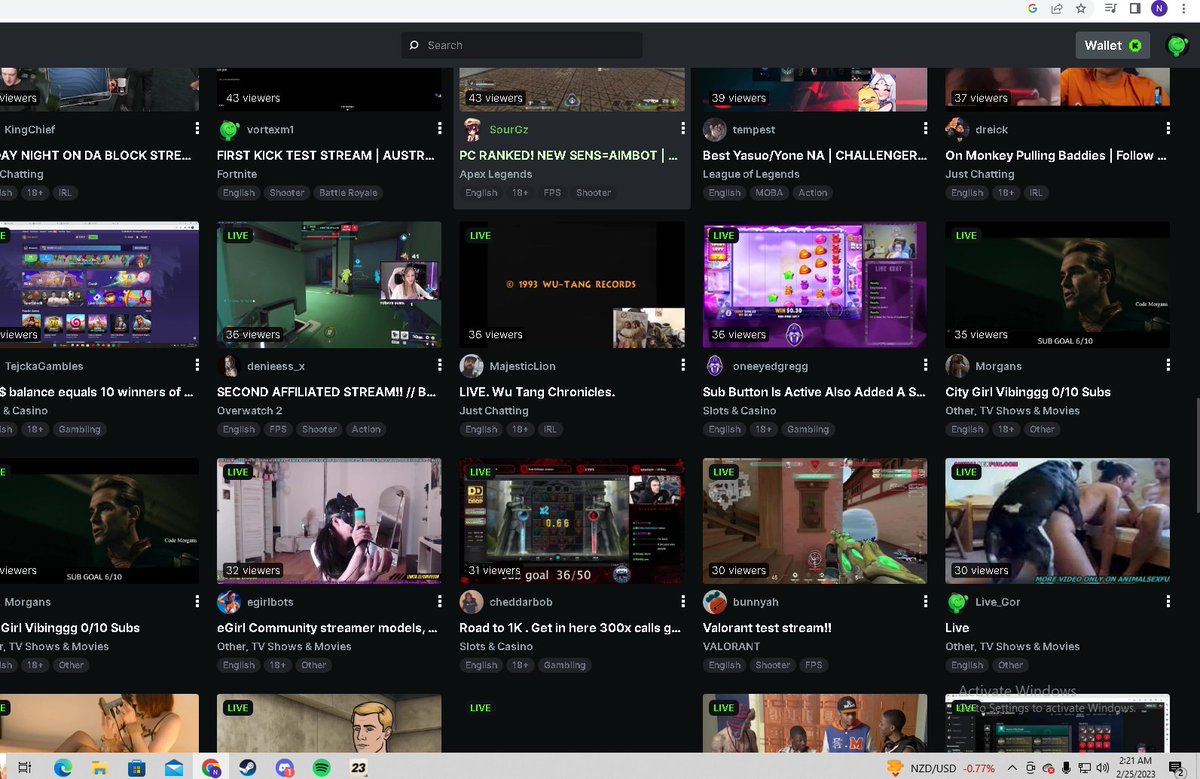Open the Chrome side panel icon
Image resolution: width=1200 pixels, height=779 pixels.
(x=1133, y=9)
